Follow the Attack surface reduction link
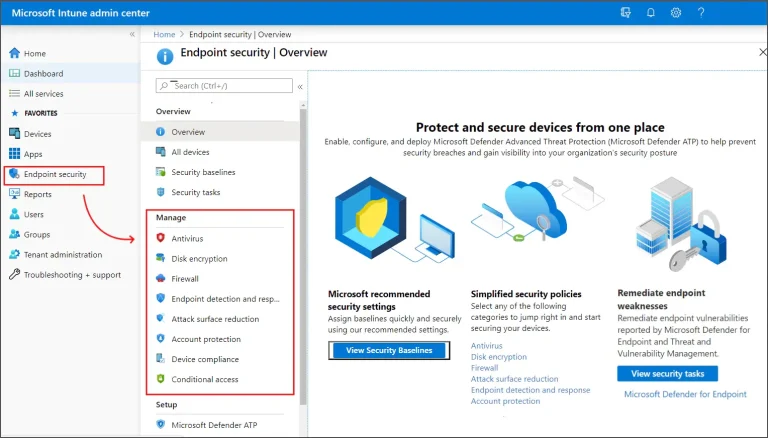This screenshot has width=768, height=438. (514, 379)
